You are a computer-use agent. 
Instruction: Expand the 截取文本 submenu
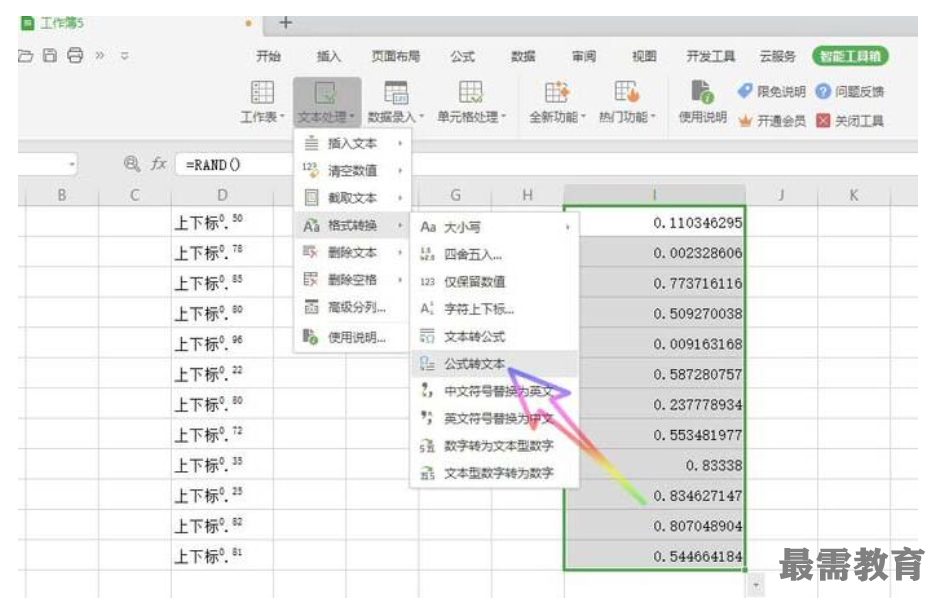tap(353, 198)
